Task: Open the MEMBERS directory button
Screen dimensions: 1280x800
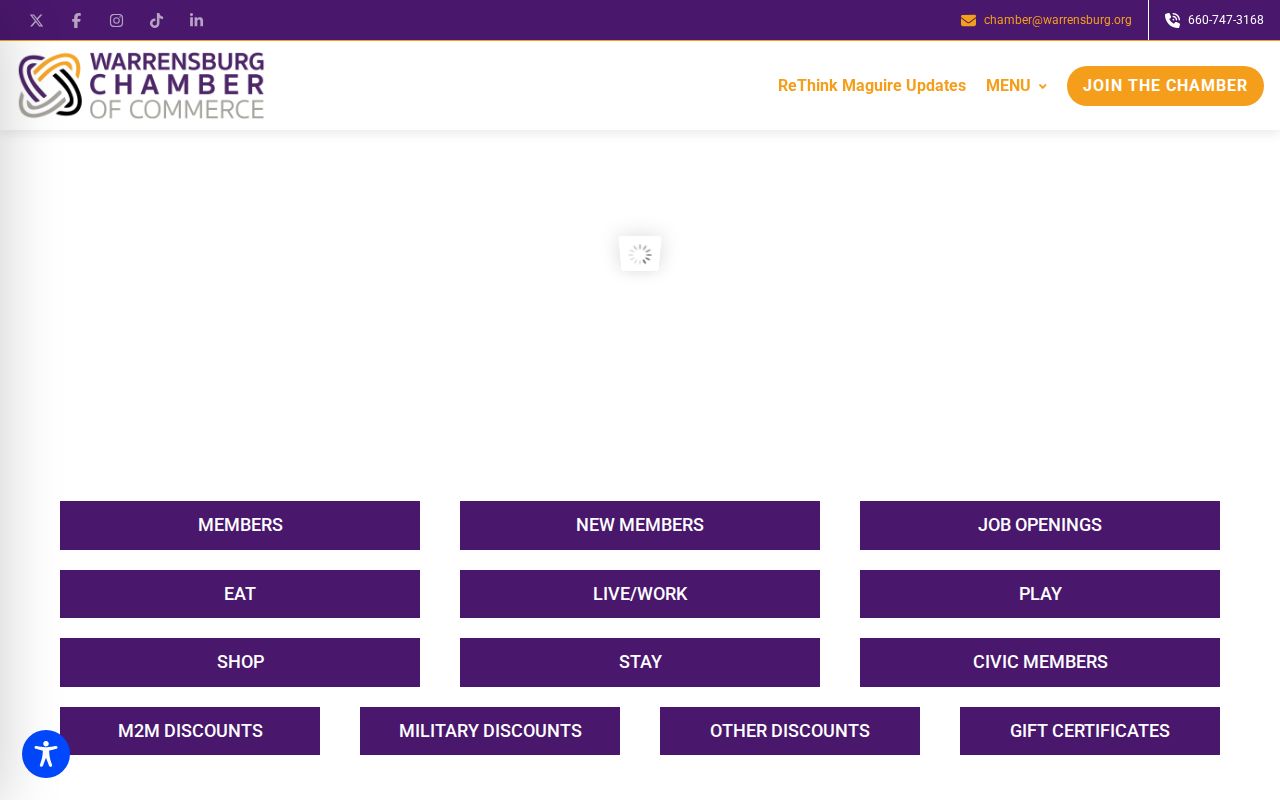Action: (x=240, y=525)
